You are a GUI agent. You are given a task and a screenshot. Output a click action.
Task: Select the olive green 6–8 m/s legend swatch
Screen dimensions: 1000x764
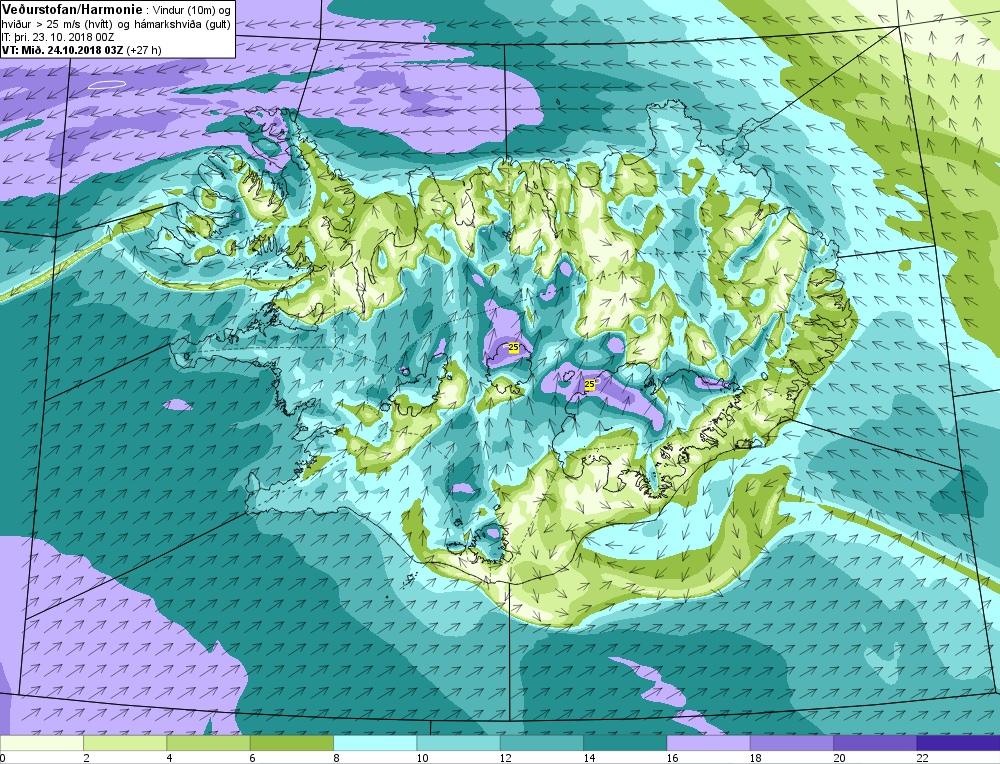click(291, 743)
